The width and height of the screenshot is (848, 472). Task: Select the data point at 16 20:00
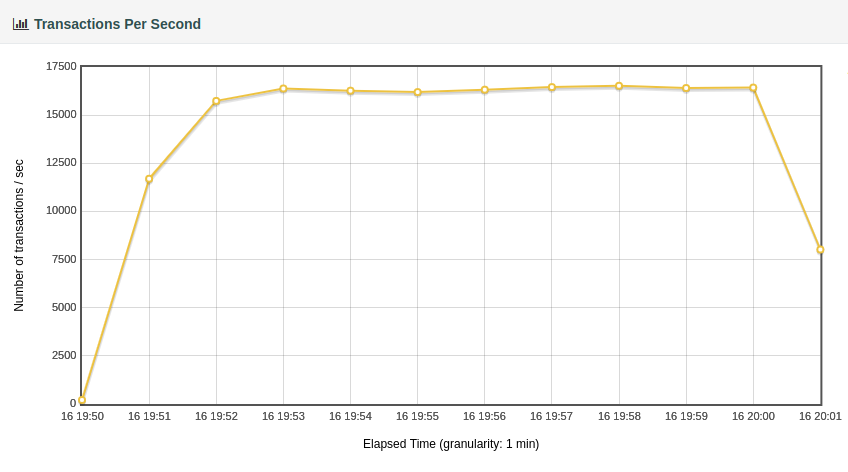(x=753, y=88)
